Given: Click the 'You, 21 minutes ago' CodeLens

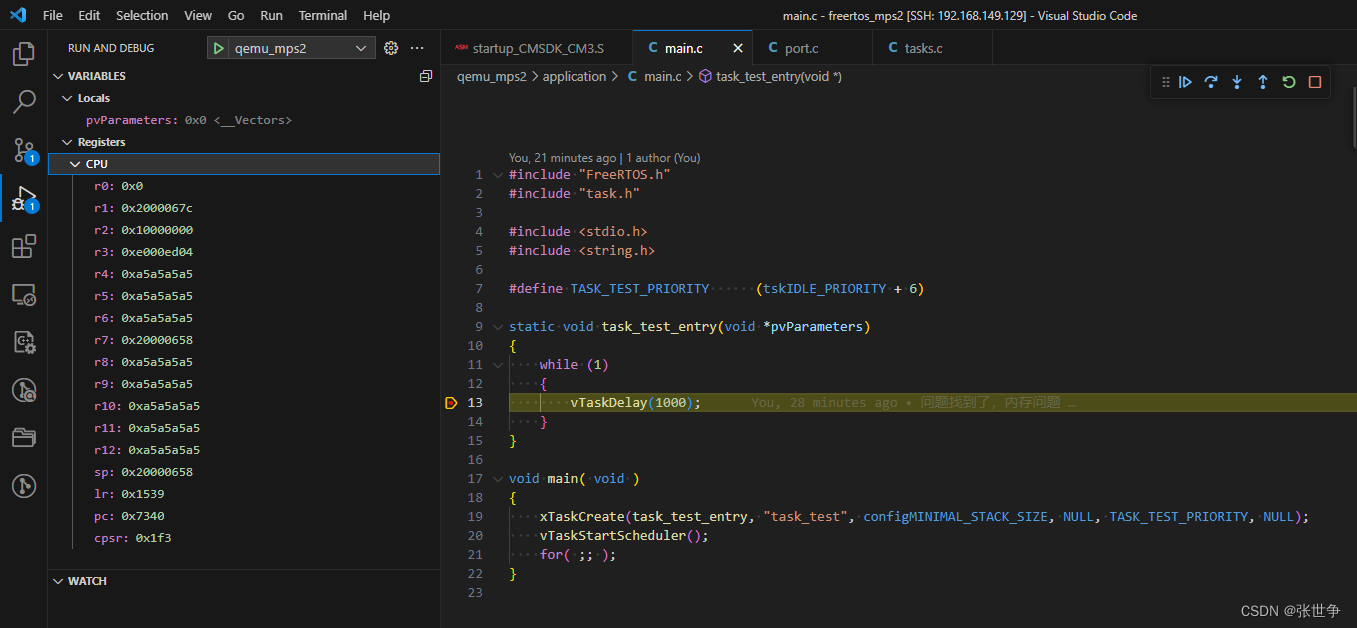Looking at the screenshot, I should tap(562, 158).
